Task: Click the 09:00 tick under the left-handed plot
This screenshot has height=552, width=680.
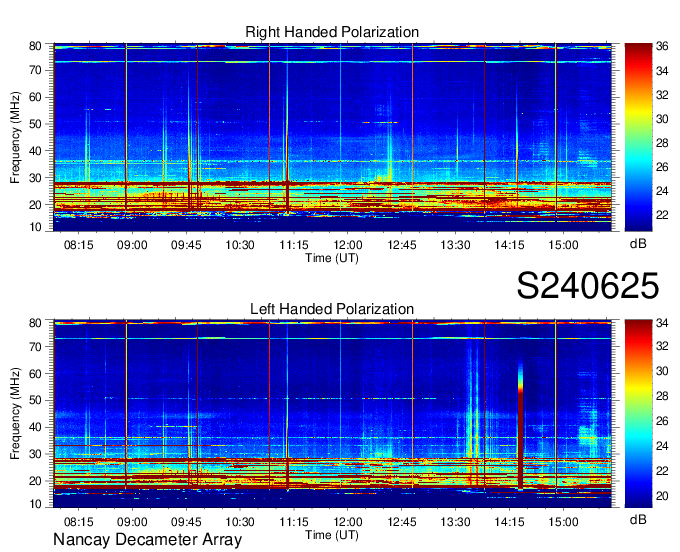Action: click(132, 522)
